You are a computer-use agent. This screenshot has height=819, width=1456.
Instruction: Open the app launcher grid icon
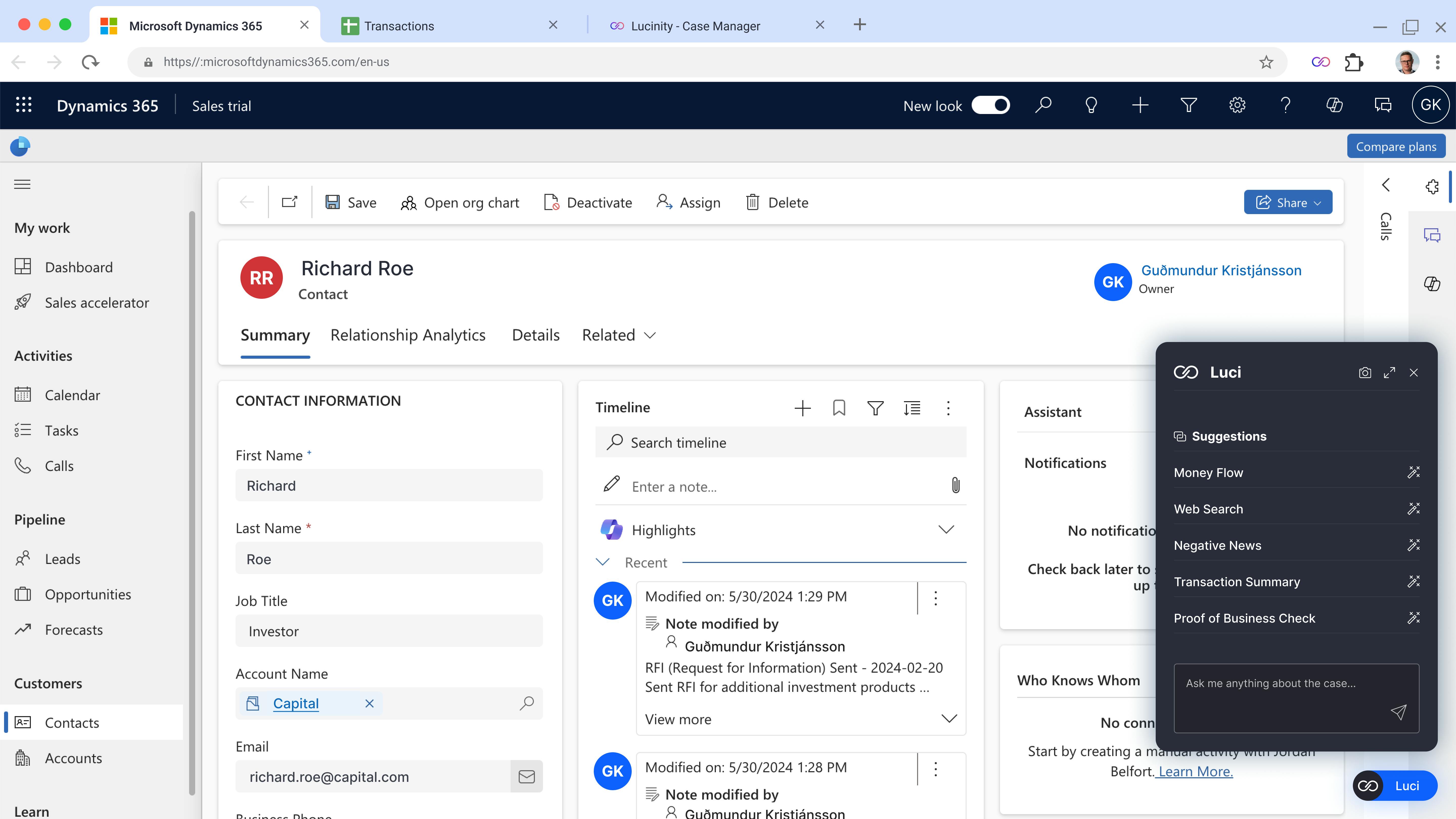pyautogui.click(x=23, y=105)
